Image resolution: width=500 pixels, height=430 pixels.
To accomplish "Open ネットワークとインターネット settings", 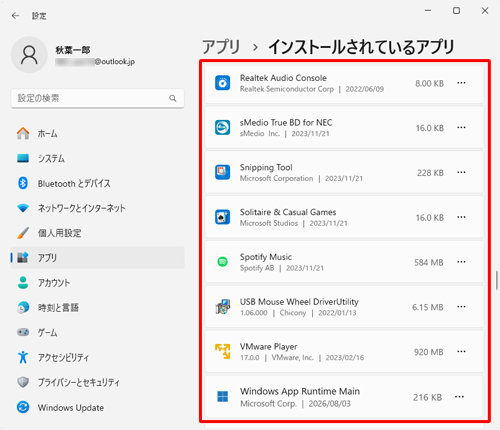I will (x=97, y=208).
